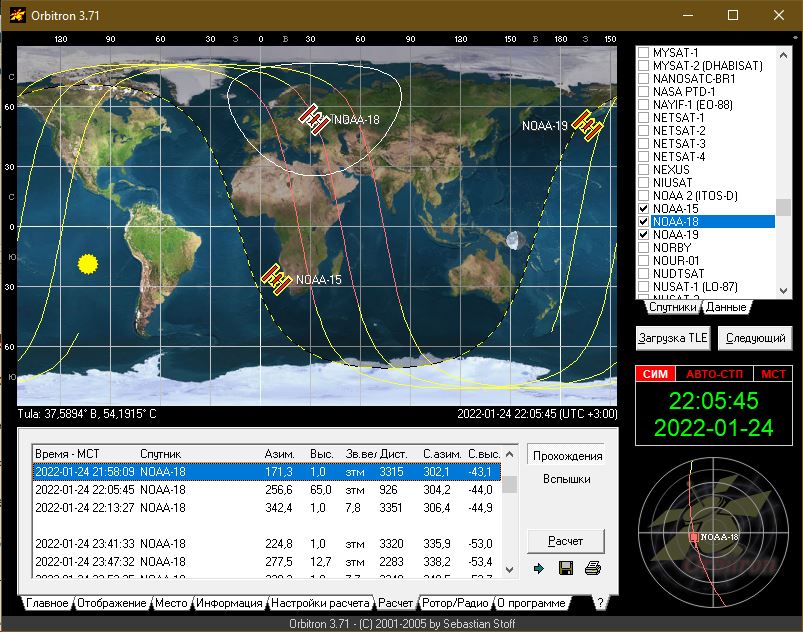Click the Moon marker on the map
The width and height of the screenshot is (803, 632).
(515, 240)
